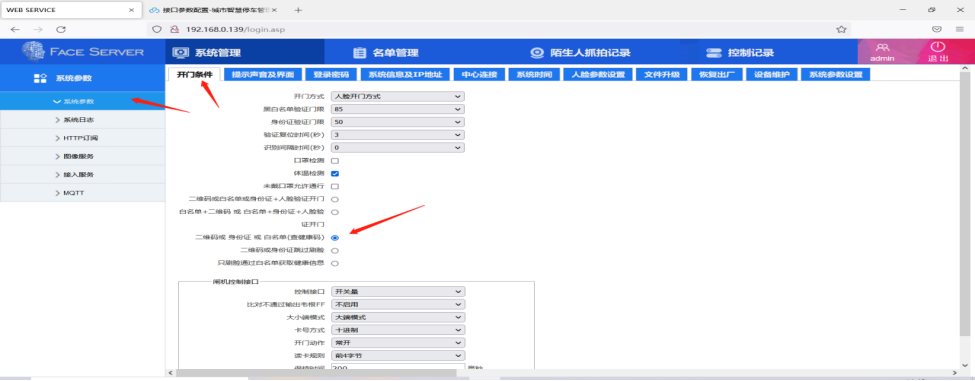Click the browser back arrow

pos(15,29)
